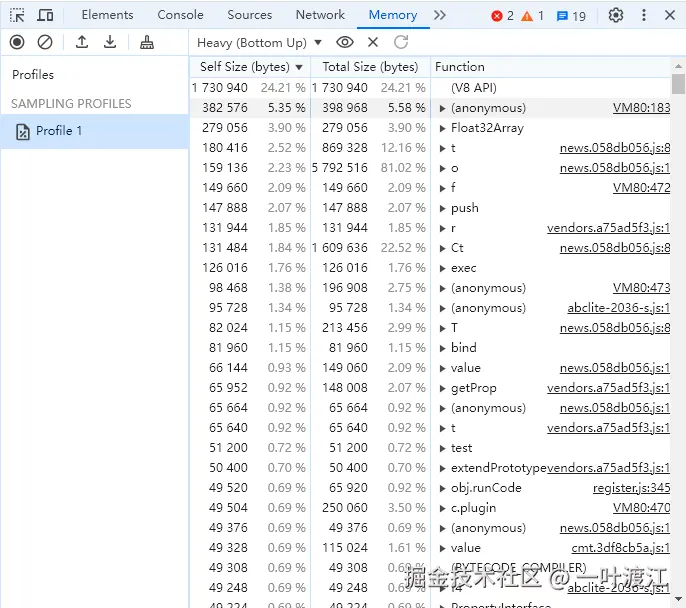Open abclite-2036-s.js:1 link in the 95 728 row
This screenshot has width=686, height=608.
pyautogui.click(x=619, y=308)
